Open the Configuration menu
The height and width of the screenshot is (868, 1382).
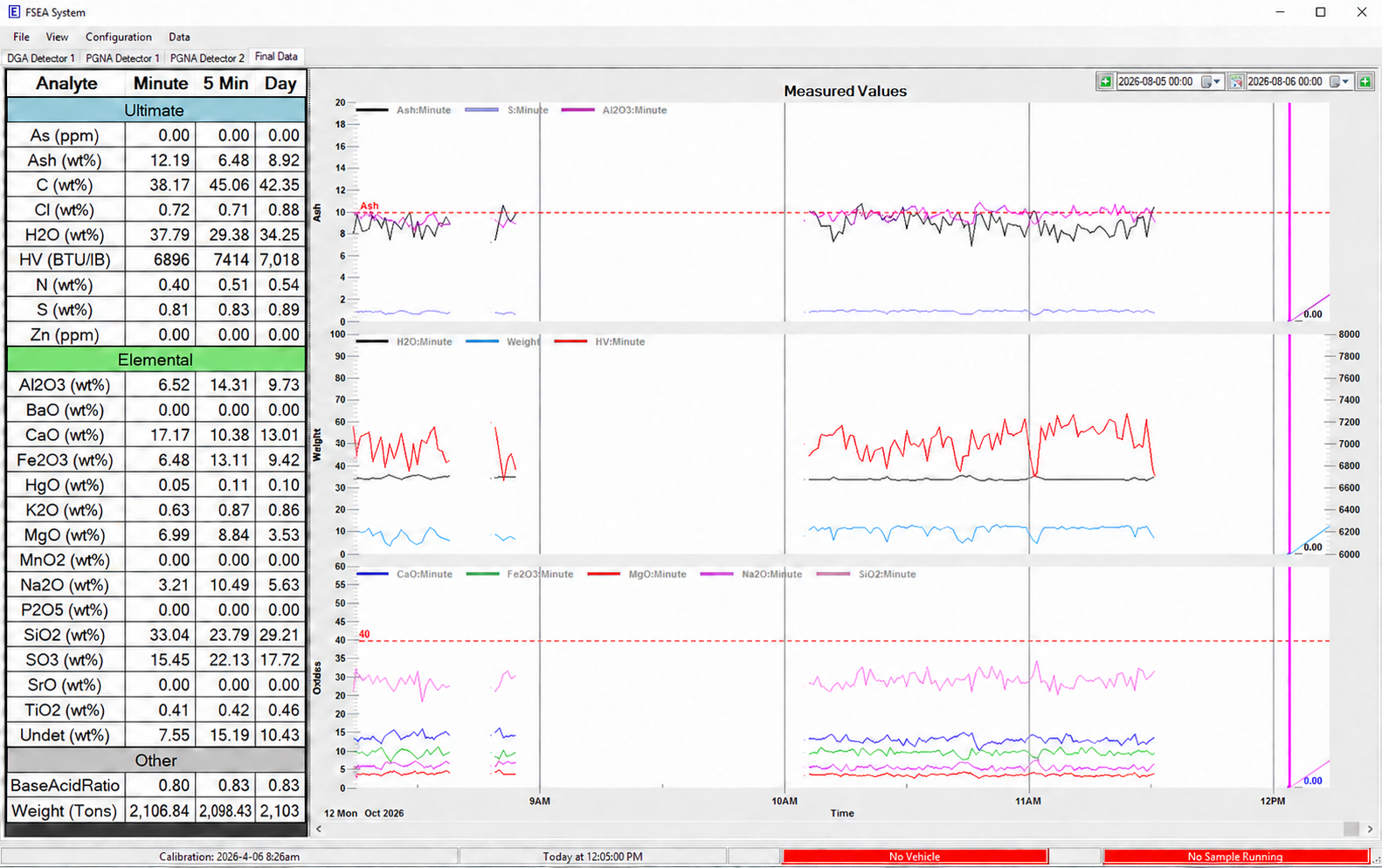tap(119, 37)
